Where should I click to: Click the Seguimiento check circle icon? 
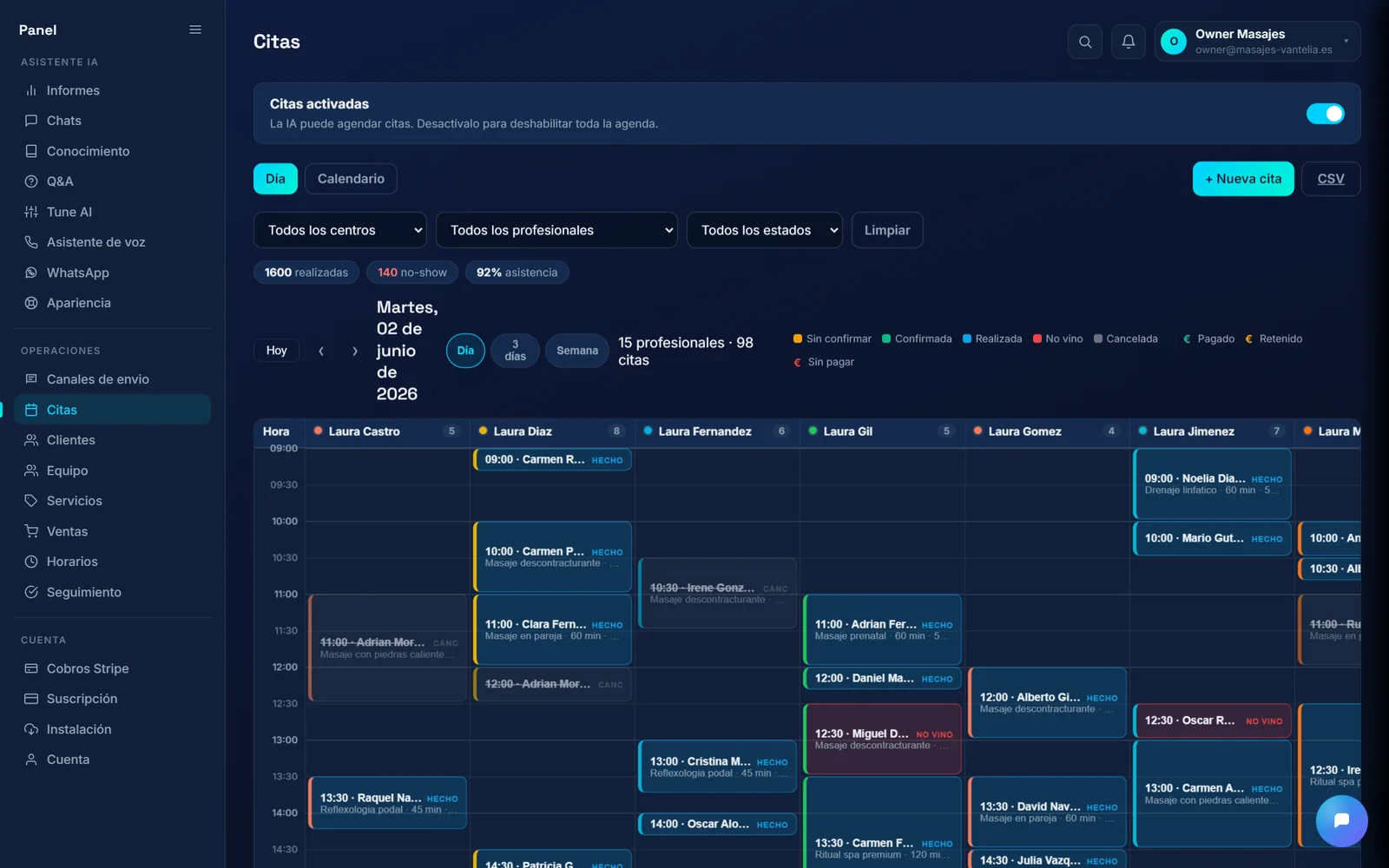[x=31, y=592]
